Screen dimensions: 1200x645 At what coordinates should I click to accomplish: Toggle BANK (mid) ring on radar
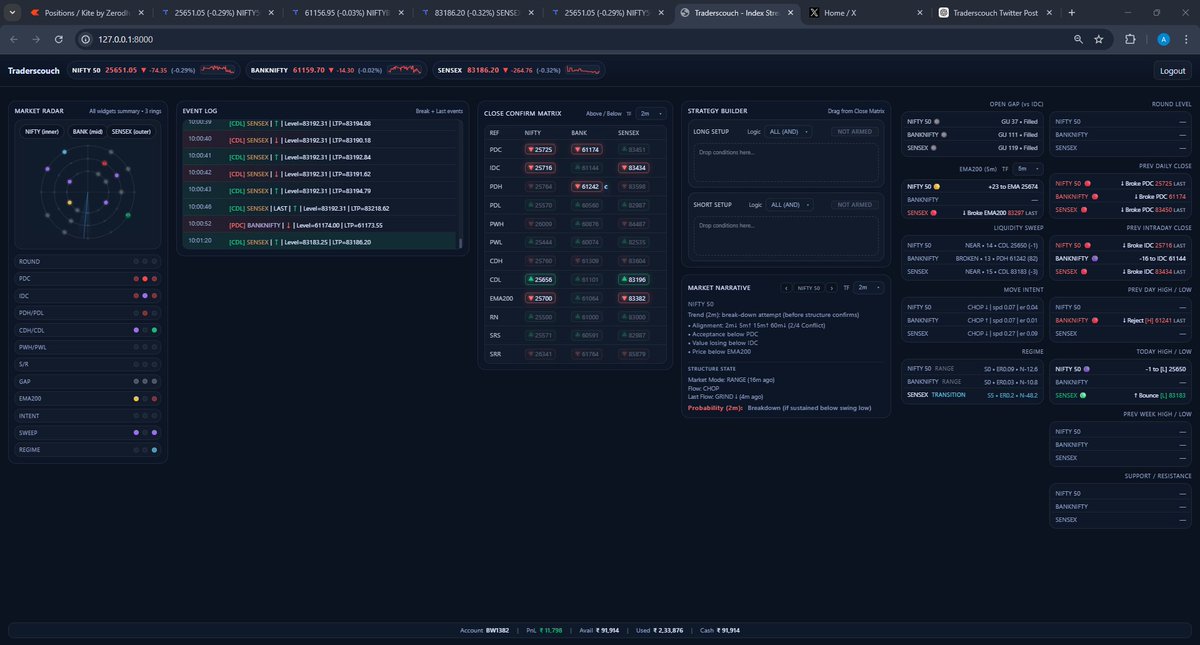(87, 132)
